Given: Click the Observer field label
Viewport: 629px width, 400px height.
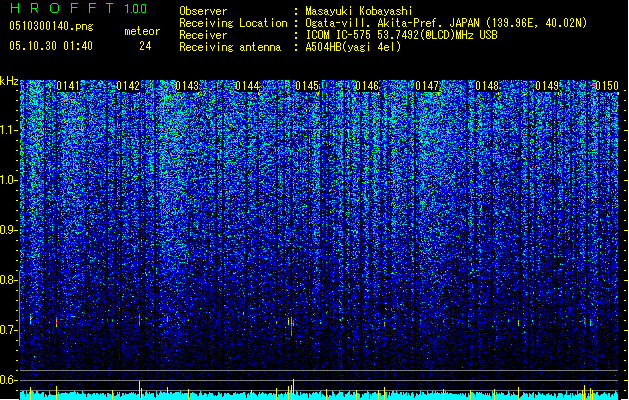Looking at the screenshot, I should [x=203, y=11].
